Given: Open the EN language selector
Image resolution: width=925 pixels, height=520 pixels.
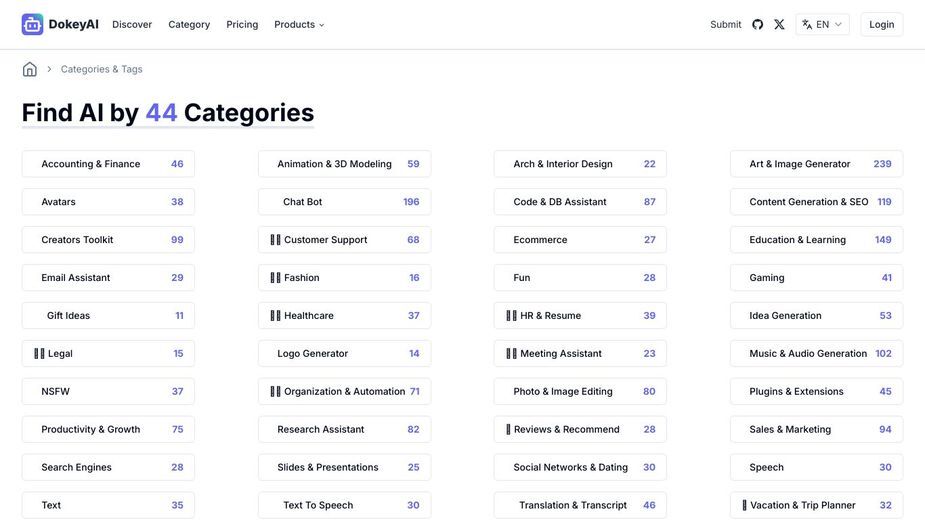Looking at the screenshot, I should (x=822, y=24).
